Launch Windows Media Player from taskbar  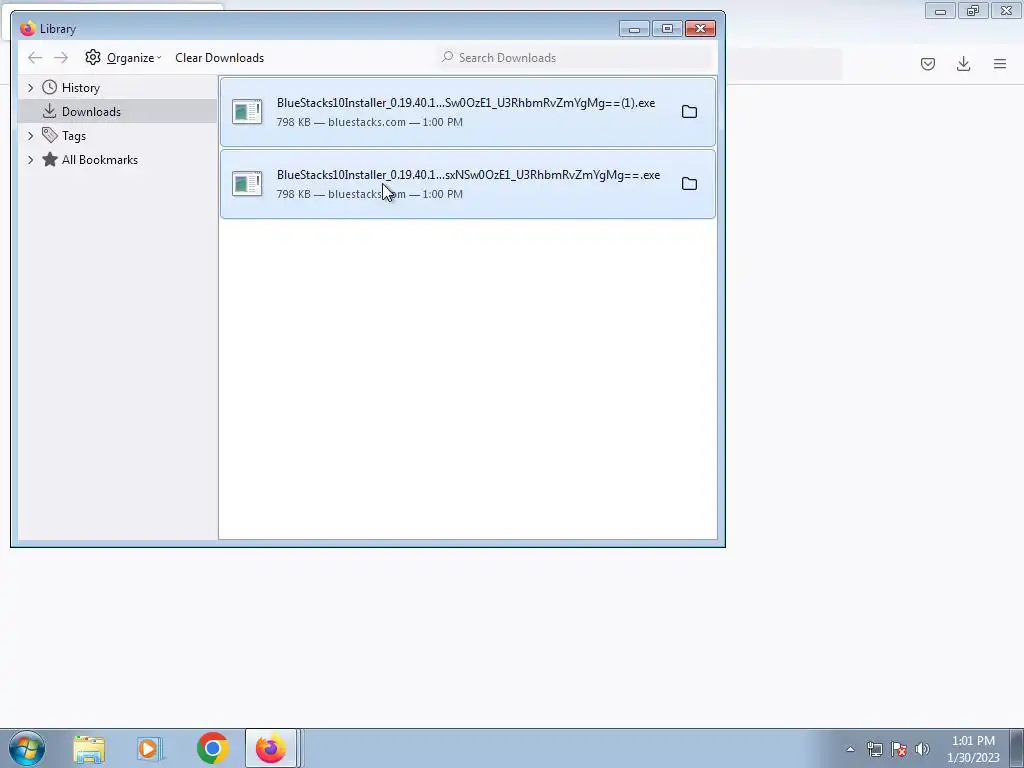point(150,749)
